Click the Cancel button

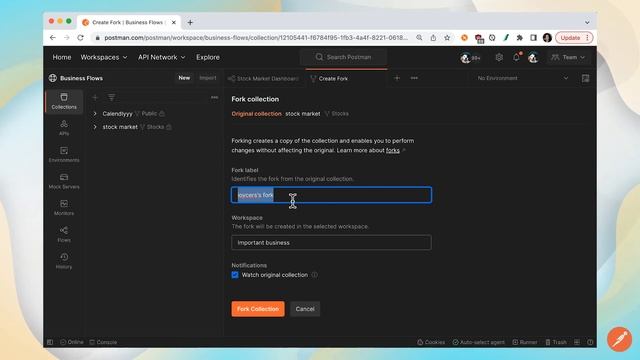tap(305, 309)
